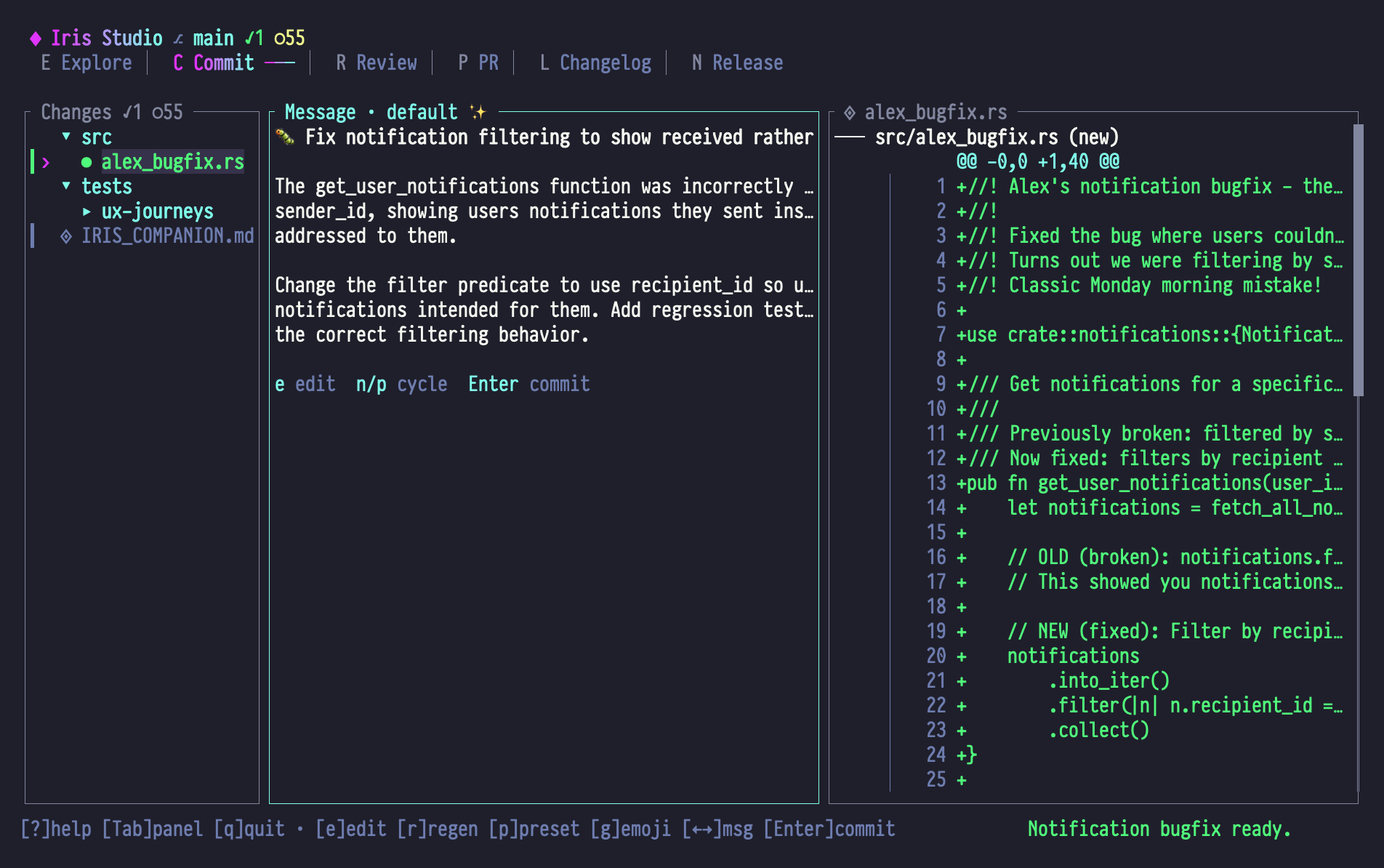This screenshot has height=868, width=1384.
Task: Click the o55 badge beside Changes
Action: pyautogui.click(x=166, y=112)
